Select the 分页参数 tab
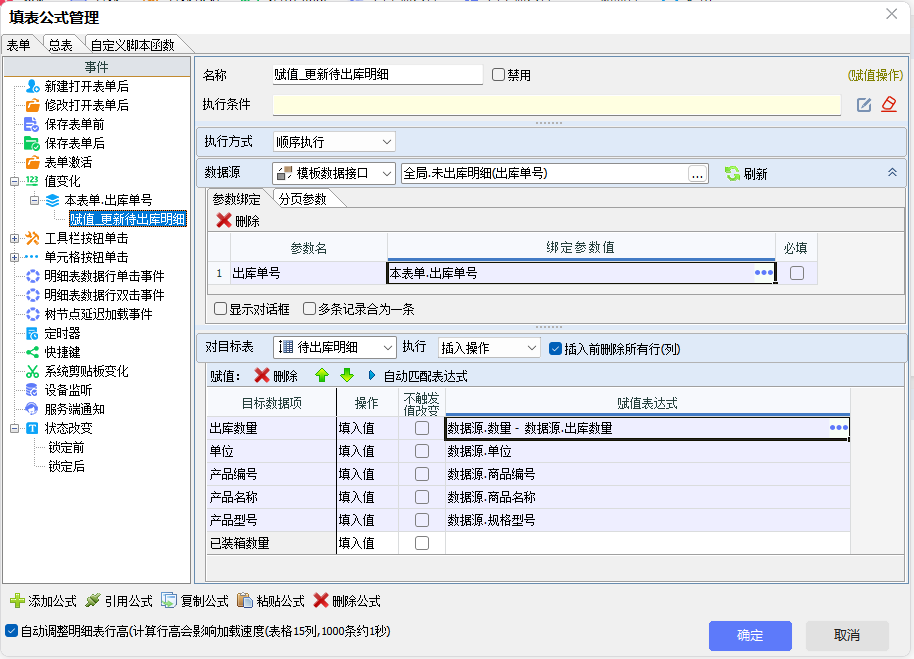 coord(303,199)
